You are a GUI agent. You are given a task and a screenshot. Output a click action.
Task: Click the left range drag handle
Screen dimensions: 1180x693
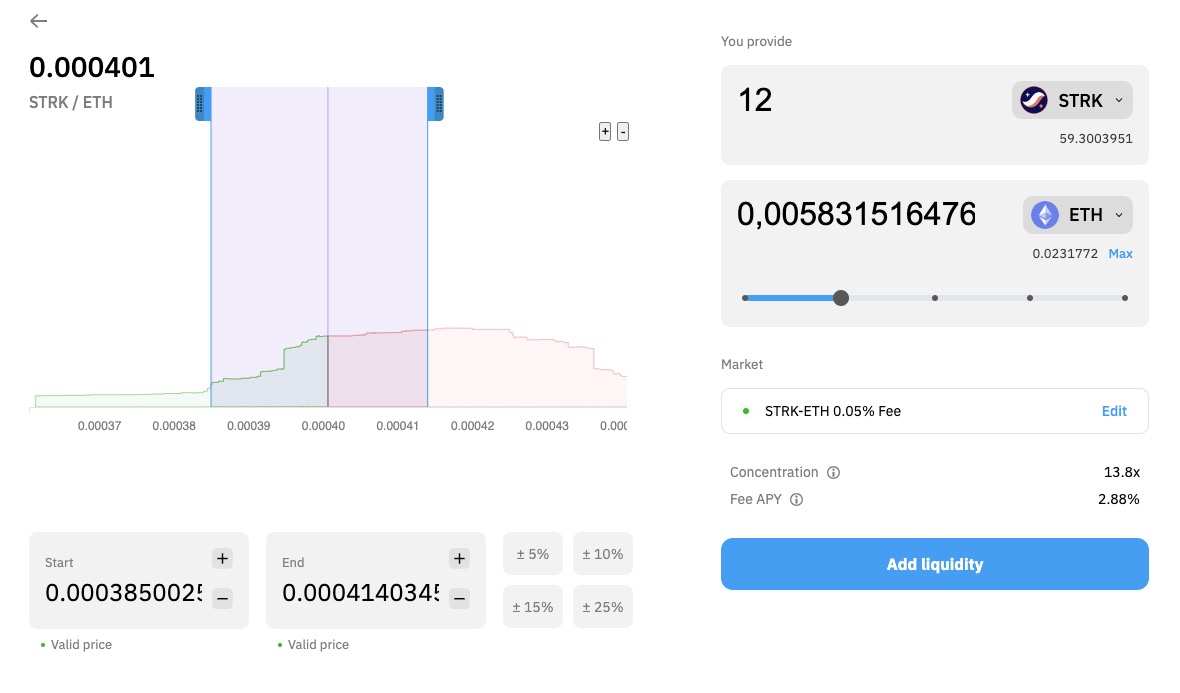coord(202,104)
